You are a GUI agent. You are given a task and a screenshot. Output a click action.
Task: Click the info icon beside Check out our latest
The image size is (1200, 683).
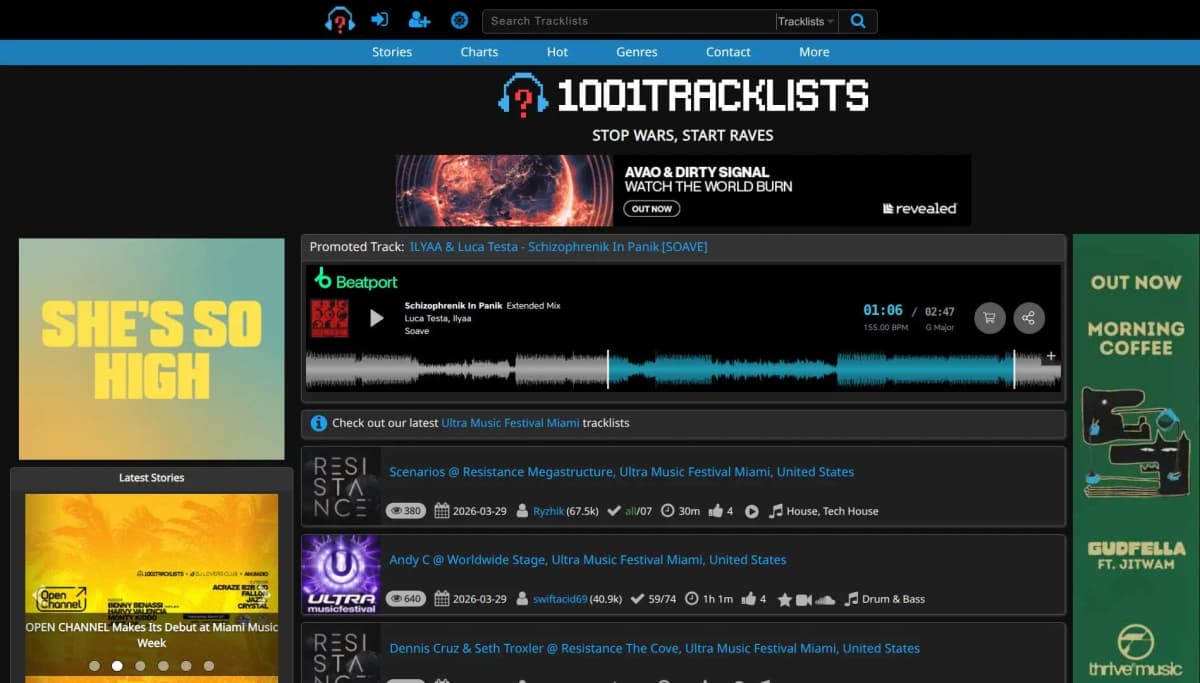[319, 423]
